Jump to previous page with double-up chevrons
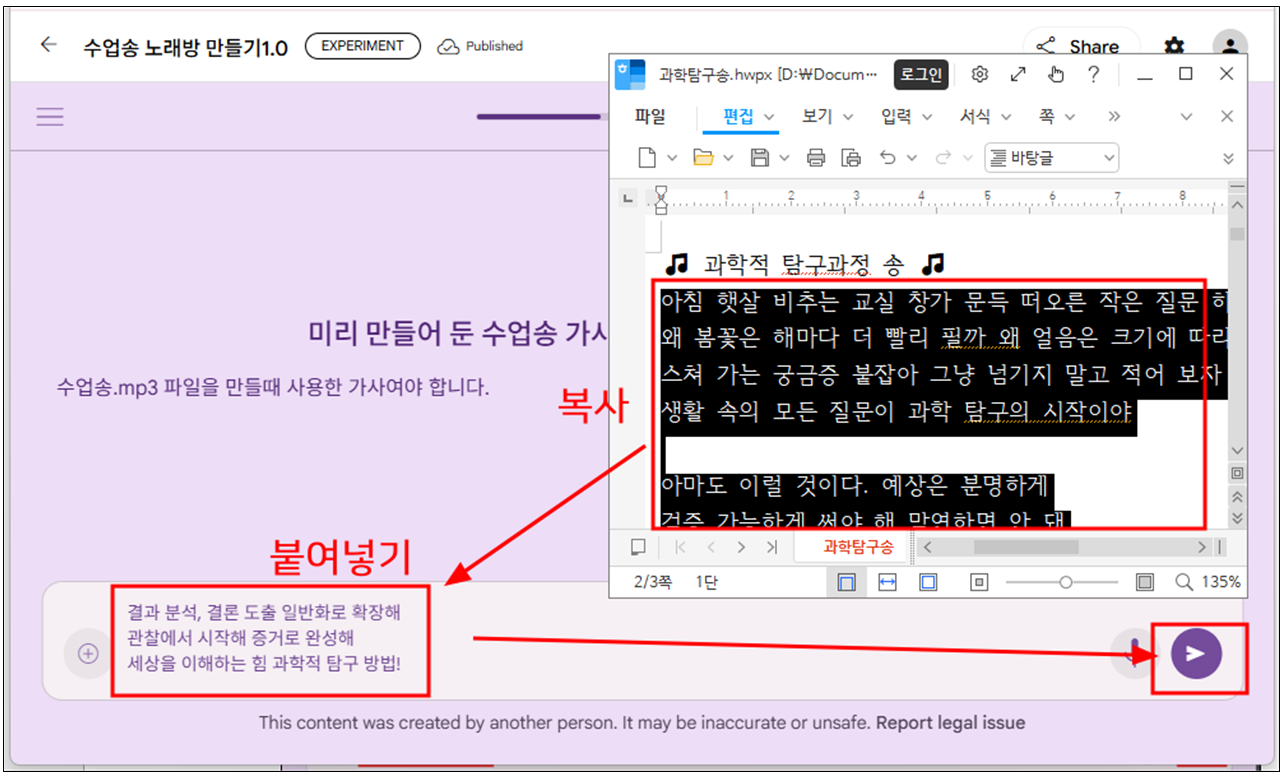The width and height of the screenshot is (1283, 777). (x=1237, y=496)
